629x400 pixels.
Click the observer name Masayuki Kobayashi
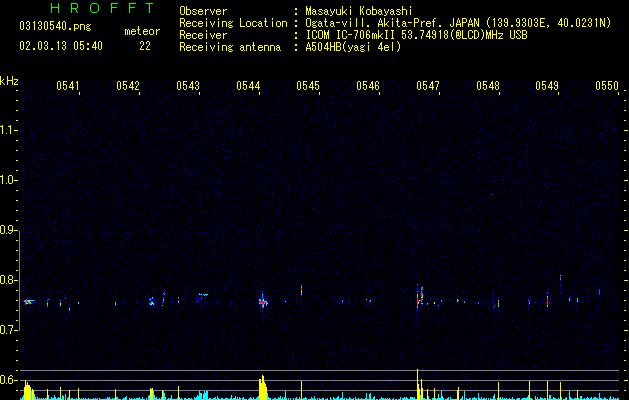click(359, 11)
